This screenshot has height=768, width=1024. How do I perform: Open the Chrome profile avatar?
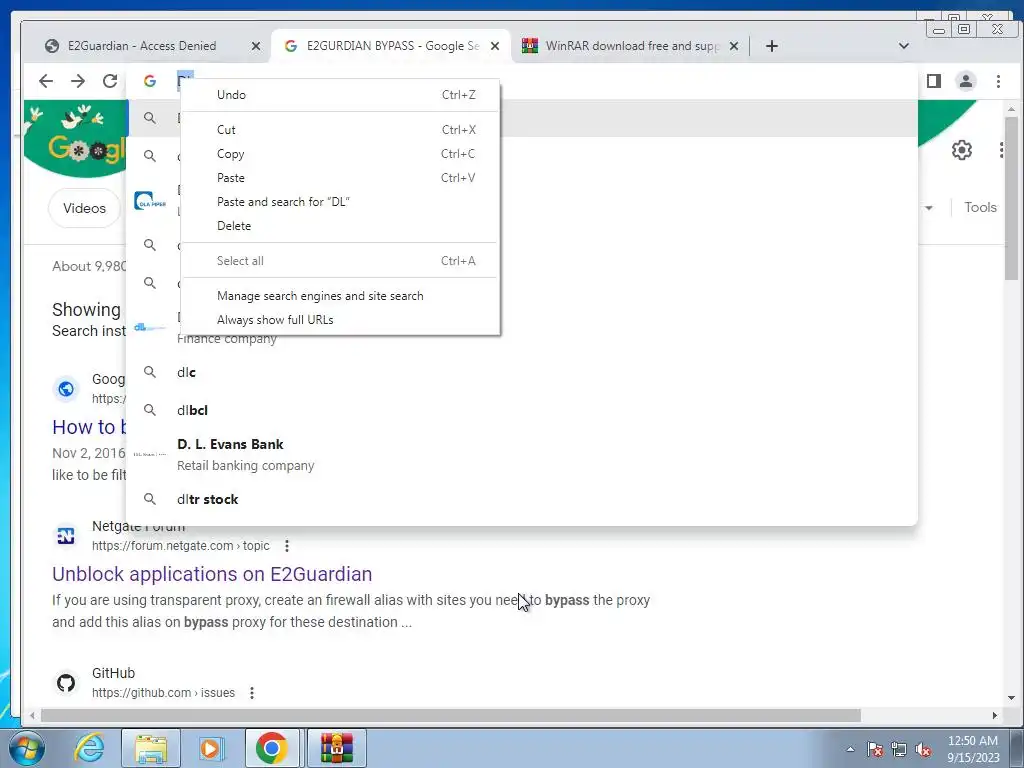click(965, 81)
